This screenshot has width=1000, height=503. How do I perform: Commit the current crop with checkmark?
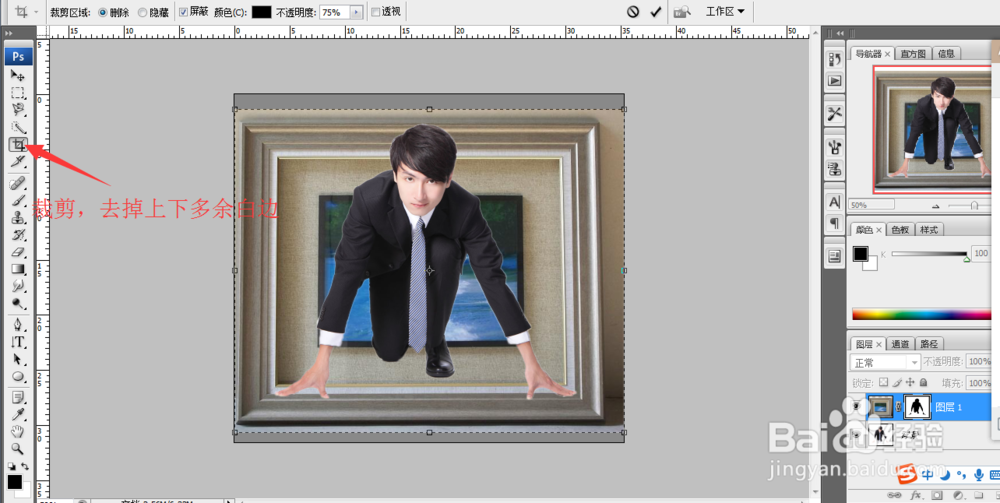coord(655,11)
